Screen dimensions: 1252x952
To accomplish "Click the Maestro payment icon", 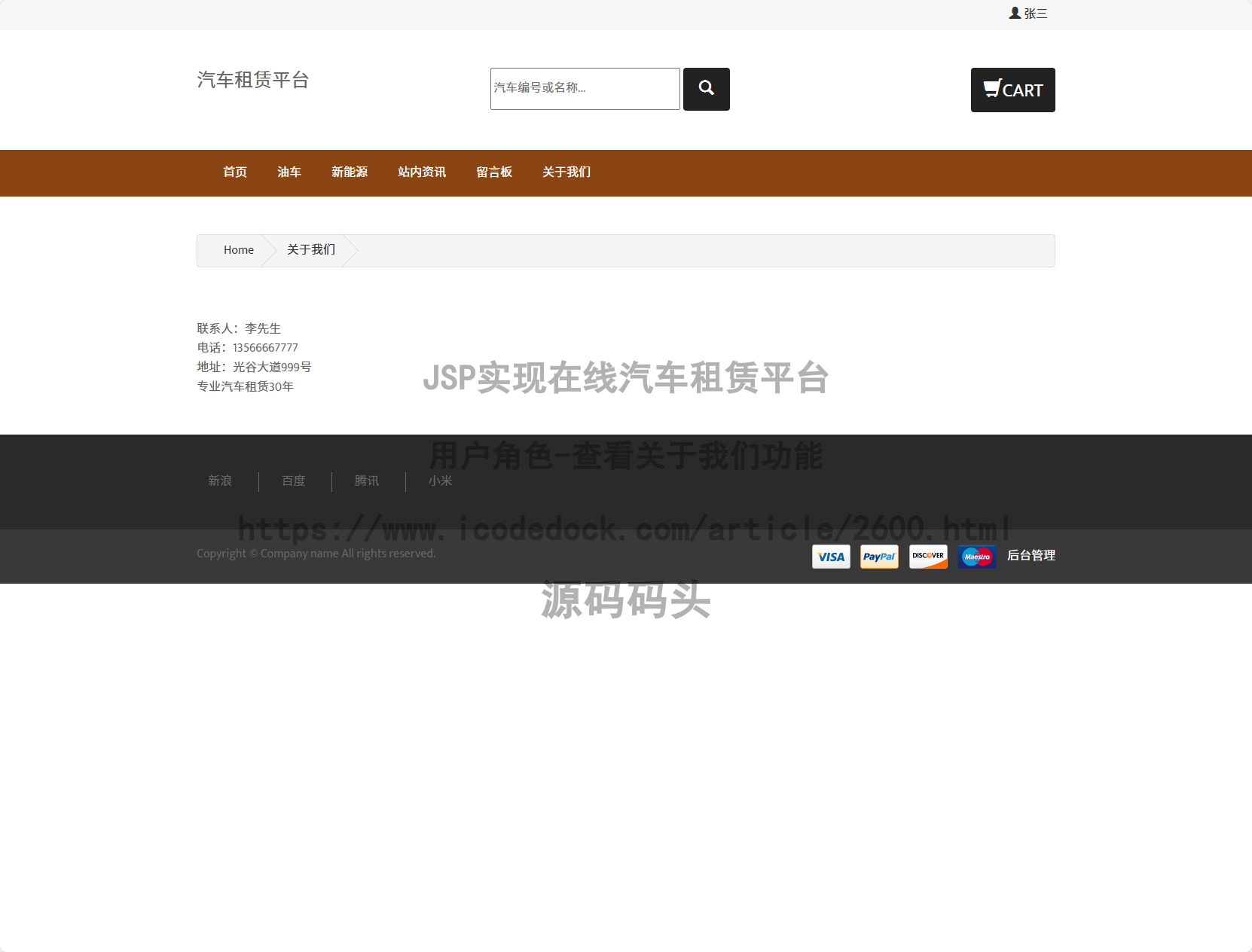I will click(976, 557).
